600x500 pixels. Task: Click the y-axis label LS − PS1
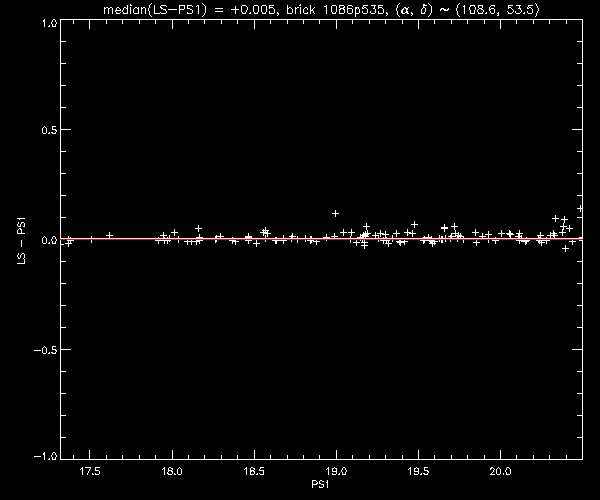pyautogui.click(x=21, y=241)
